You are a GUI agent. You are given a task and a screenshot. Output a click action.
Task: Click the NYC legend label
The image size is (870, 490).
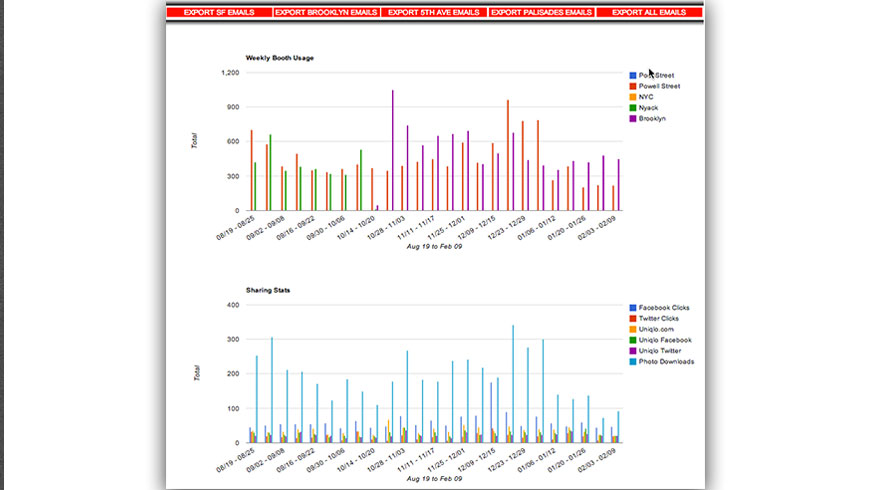coord(646,97)
